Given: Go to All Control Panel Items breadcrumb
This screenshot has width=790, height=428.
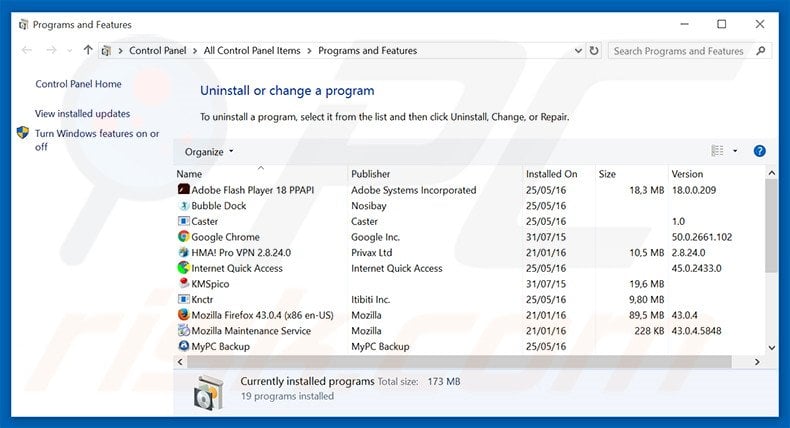Looking at the screenshot, I should coord(252,50).
